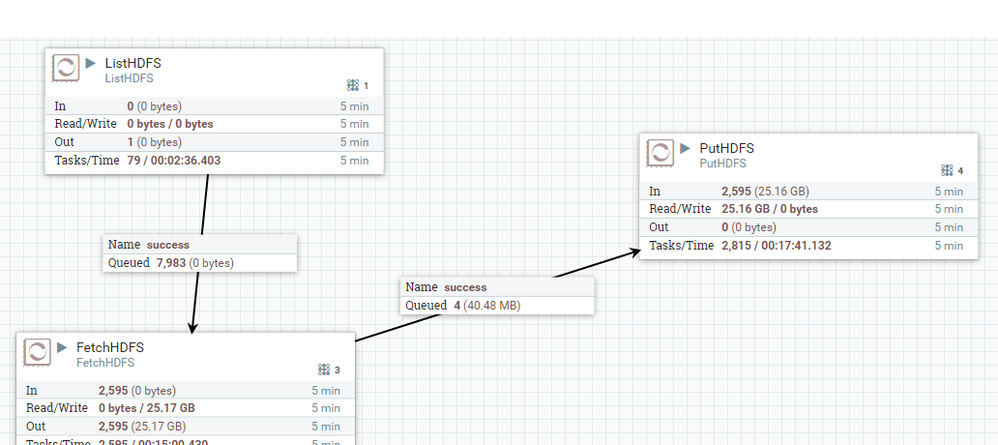This screenshot has height=445, width=998.
Task: Click the FetchHDFS running status arrow
Action: (x=62, y=347)
